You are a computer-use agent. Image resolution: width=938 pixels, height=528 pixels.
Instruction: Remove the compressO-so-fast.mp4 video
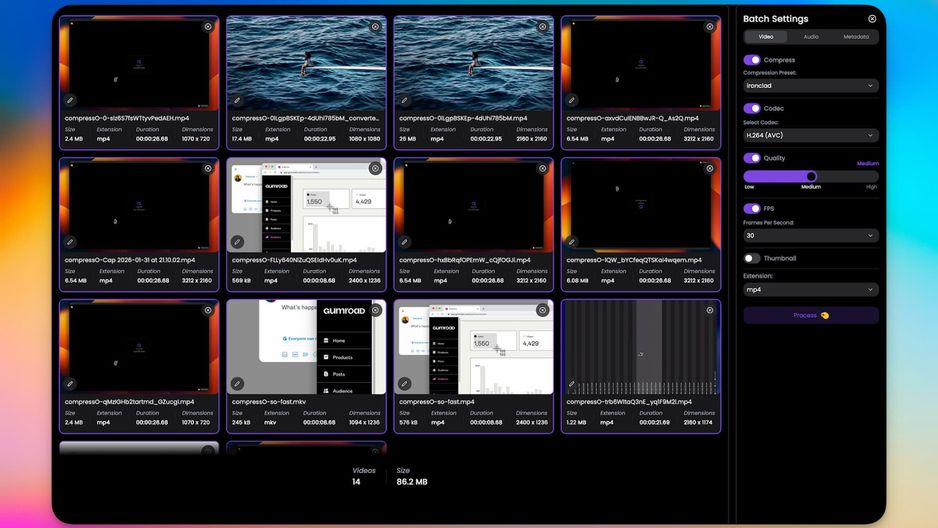click(542, 310)
